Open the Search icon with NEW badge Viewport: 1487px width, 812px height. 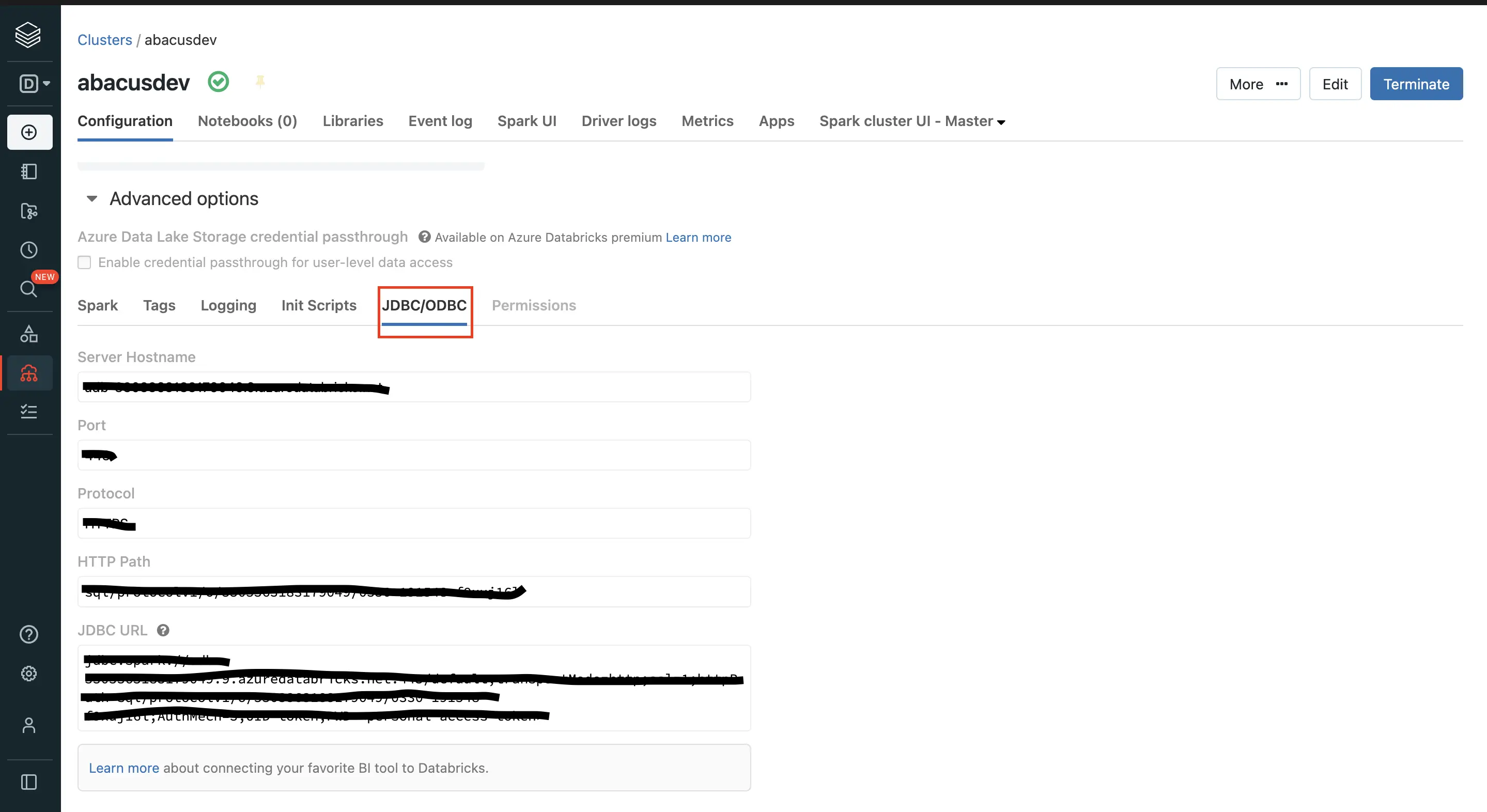pos(28,289)
